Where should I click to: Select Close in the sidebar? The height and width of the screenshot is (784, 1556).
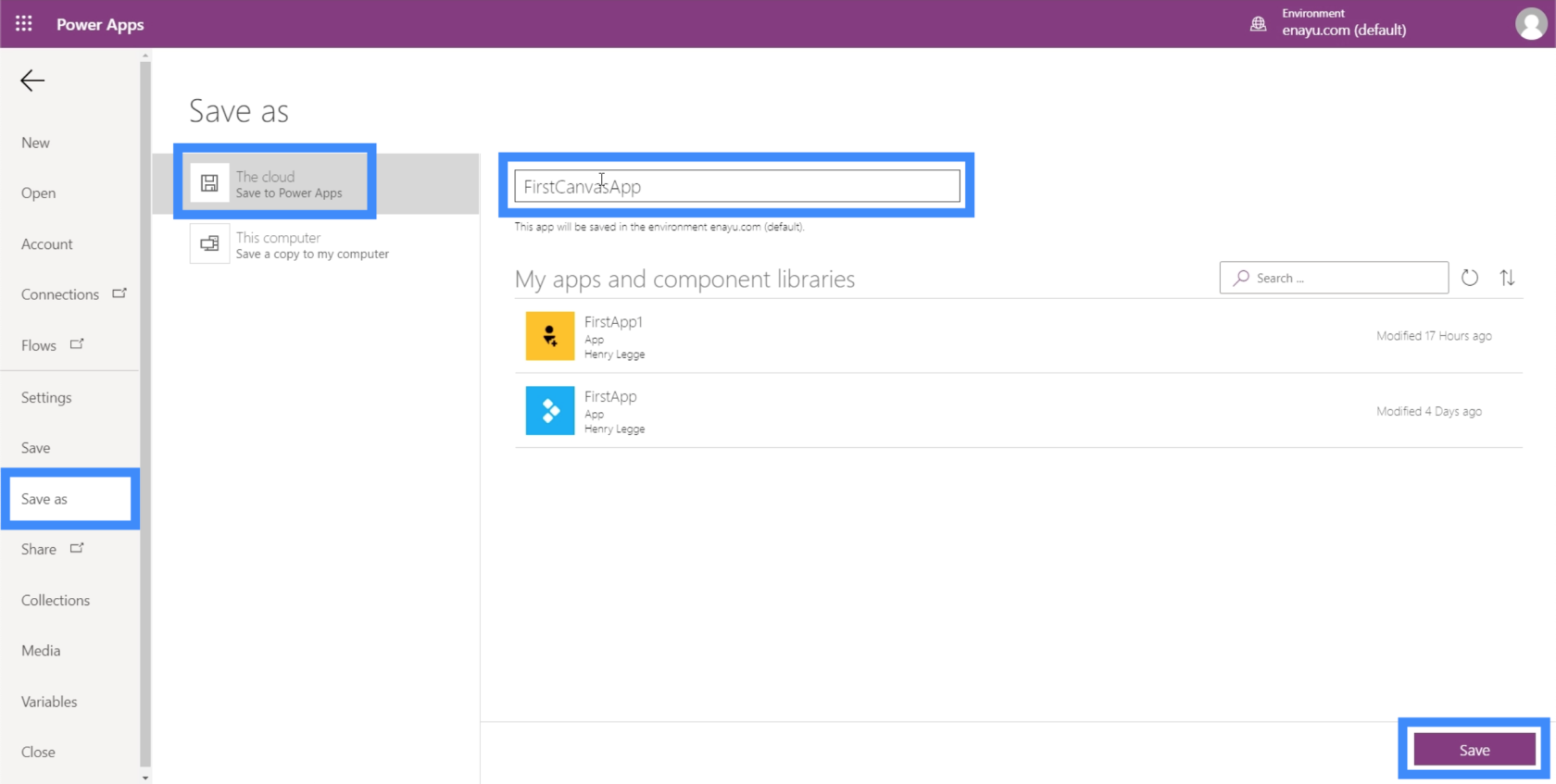tap(38, 753)
